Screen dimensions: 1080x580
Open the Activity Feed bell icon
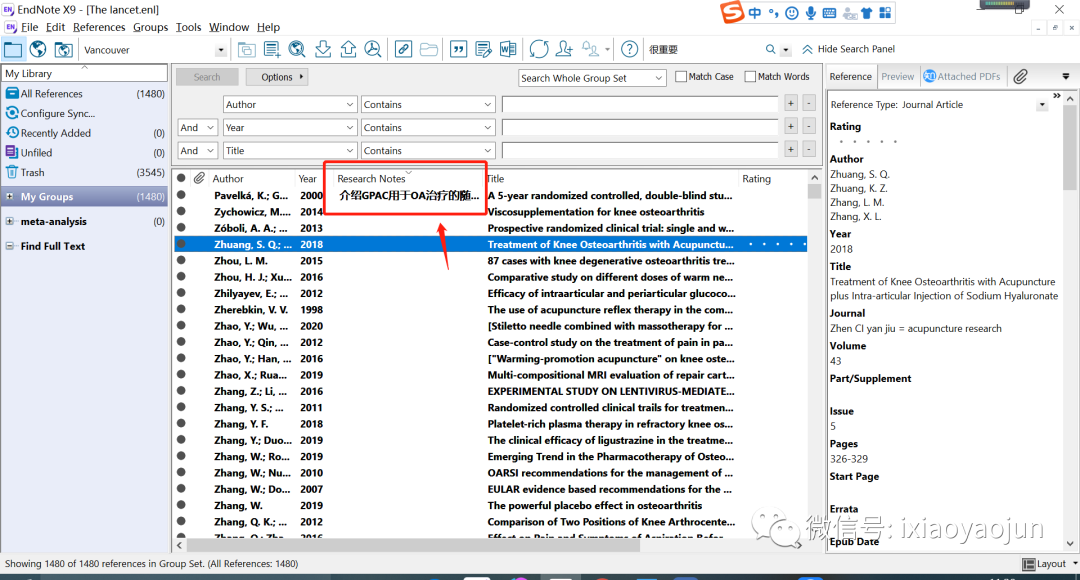pyautogui.click(x=590, y=50)
